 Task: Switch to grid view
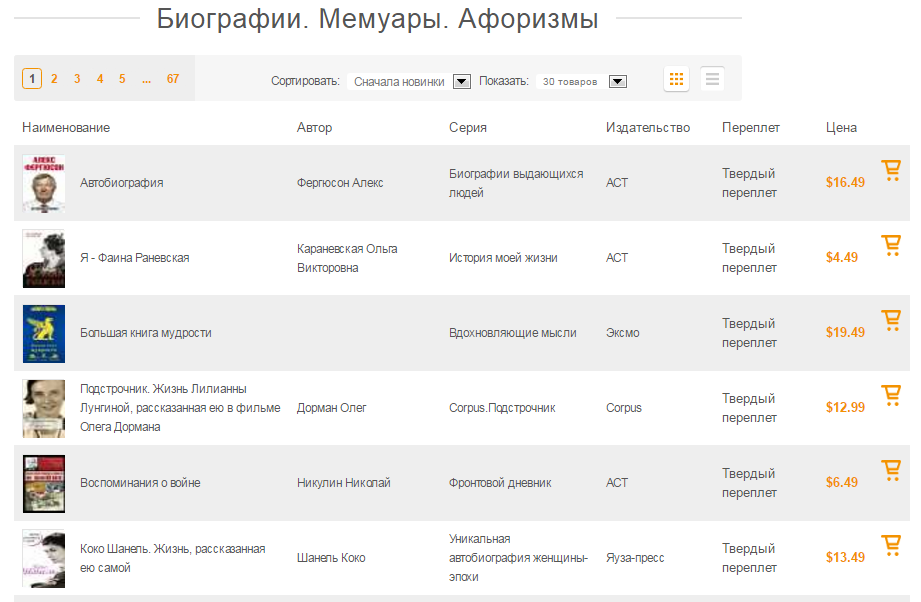(x=676, y=79)
